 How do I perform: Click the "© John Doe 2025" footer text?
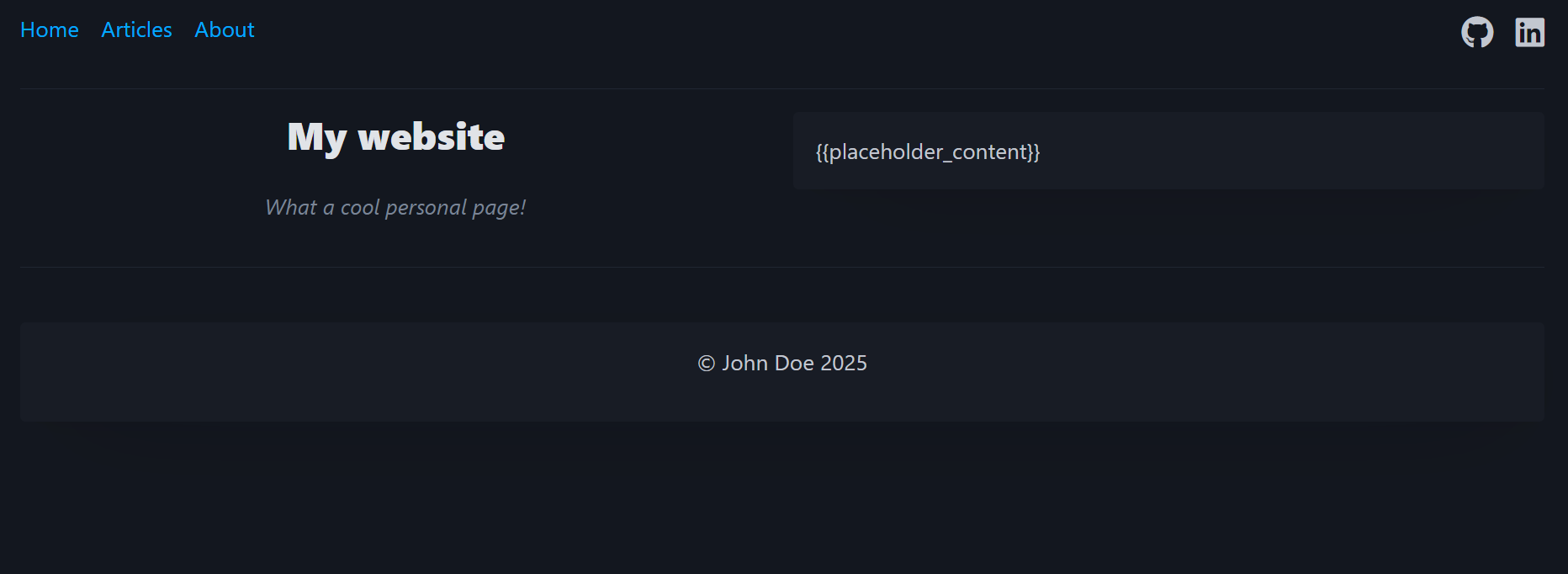[x=782, y=364]
